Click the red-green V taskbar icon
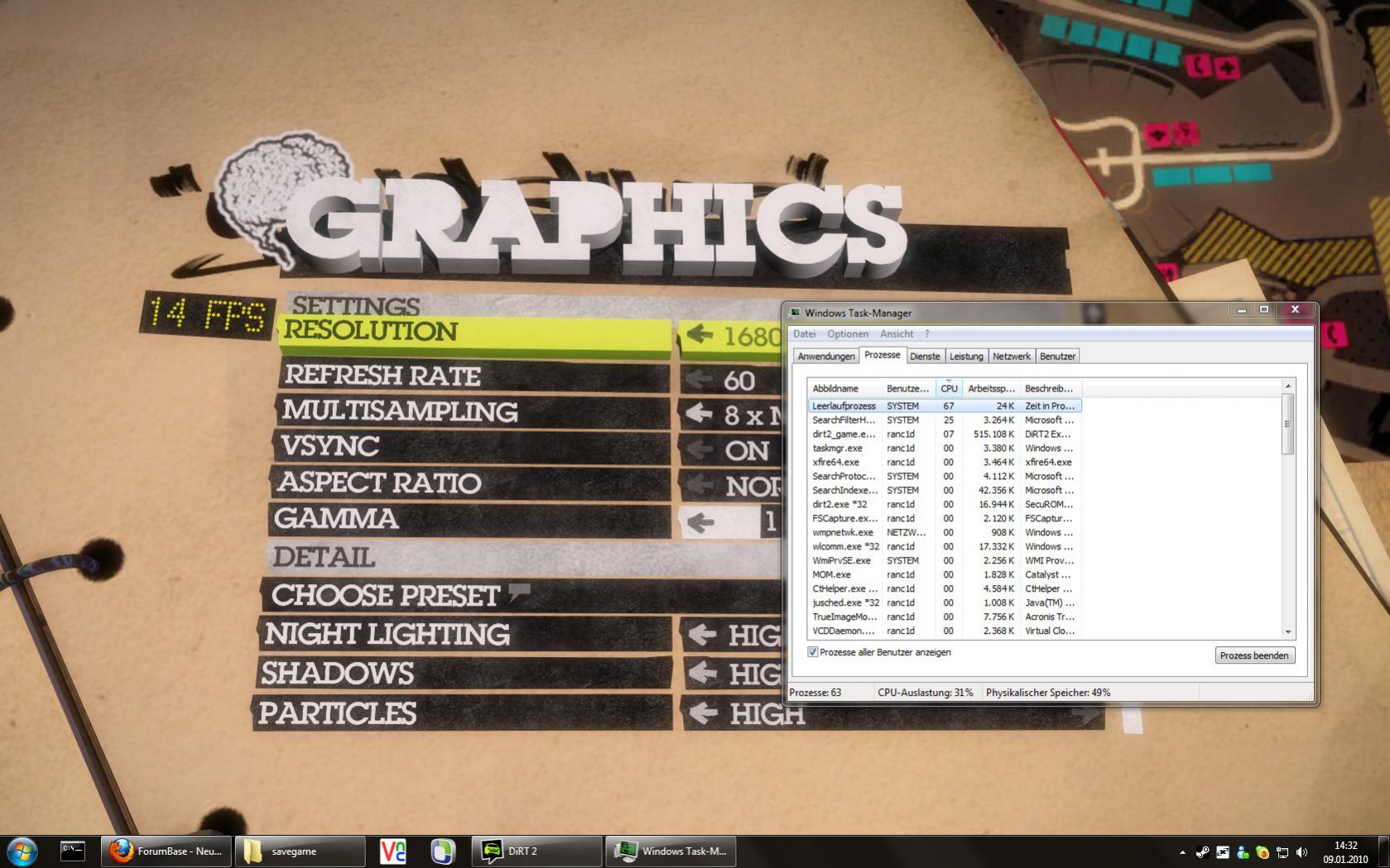Image resolution: width=1390 pixels, height=868 pixels. (393, 851)
